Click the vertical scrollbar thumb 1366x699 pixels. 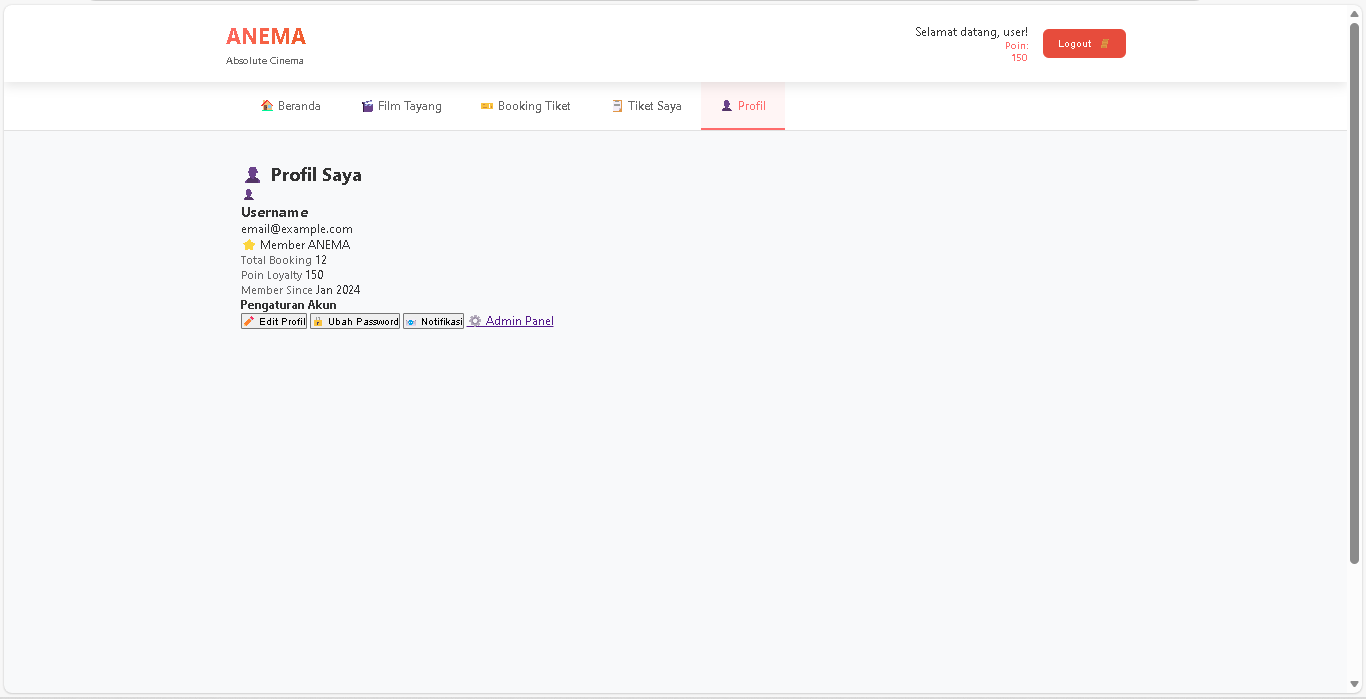coord(1355,290)
